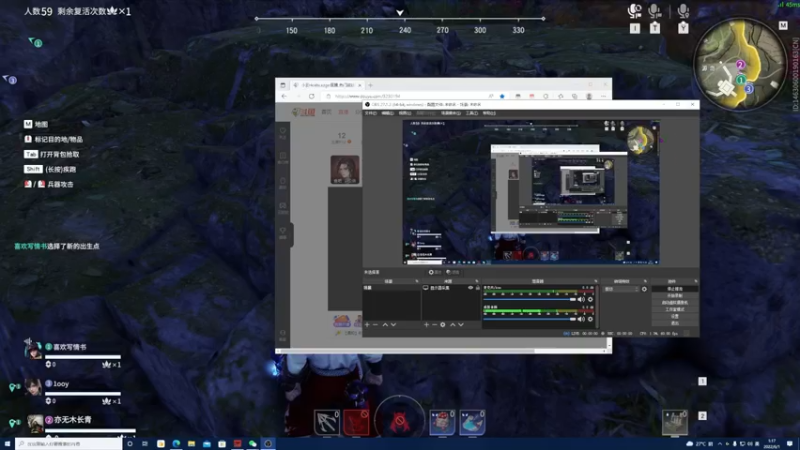800x450 pixels.
Task: Open the Windows Start menu
Action: (7, 444)
